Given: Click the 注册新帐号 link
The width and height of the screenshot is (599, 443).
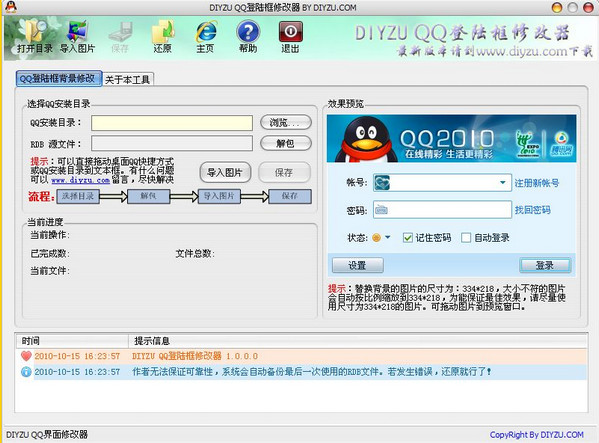Looking at the screenshot, I should 537,183.
